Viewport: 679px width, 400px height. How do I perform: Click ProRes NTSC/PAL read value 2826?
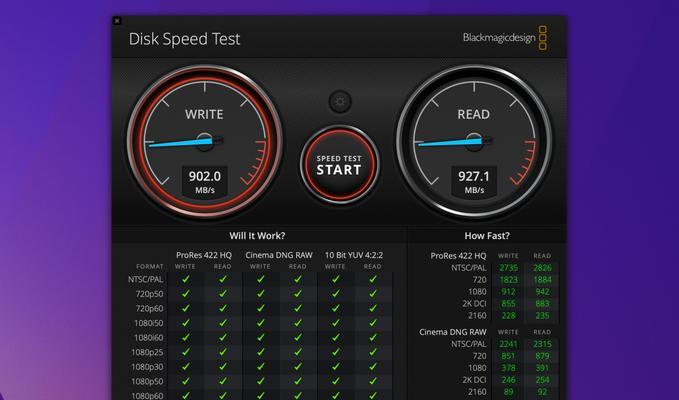(542, 268)
